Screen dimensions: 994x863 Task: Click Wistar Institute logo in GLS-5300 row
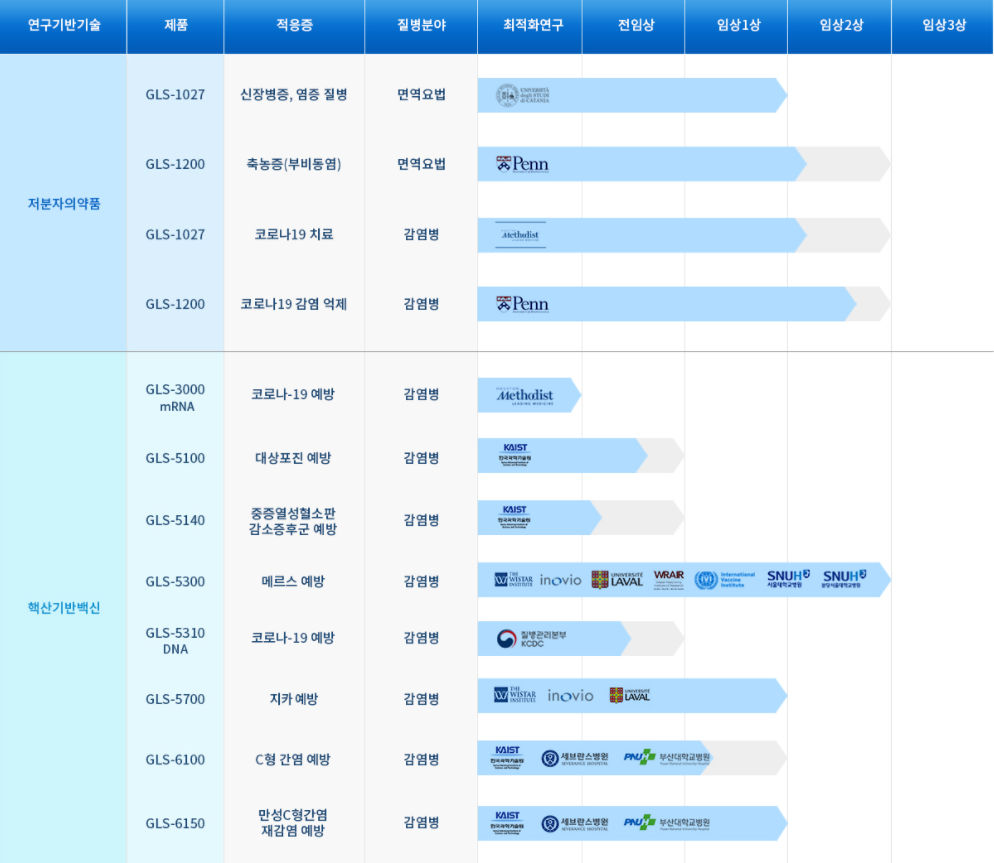pyautogui.click(x=513, y=580)
